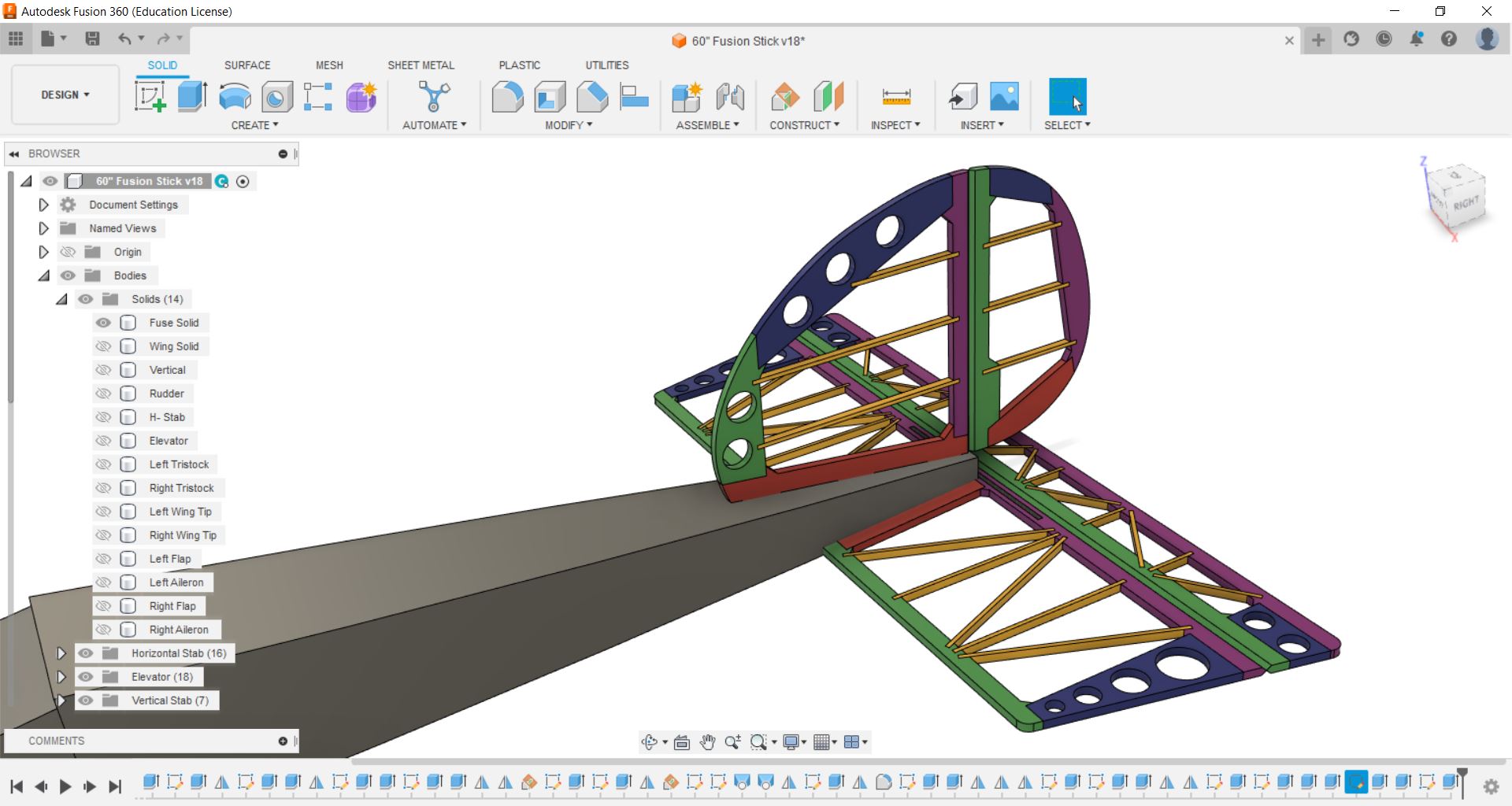Toggle visibility of Rudder body
Screen dimensions: 1512x806
pos(103,394)
